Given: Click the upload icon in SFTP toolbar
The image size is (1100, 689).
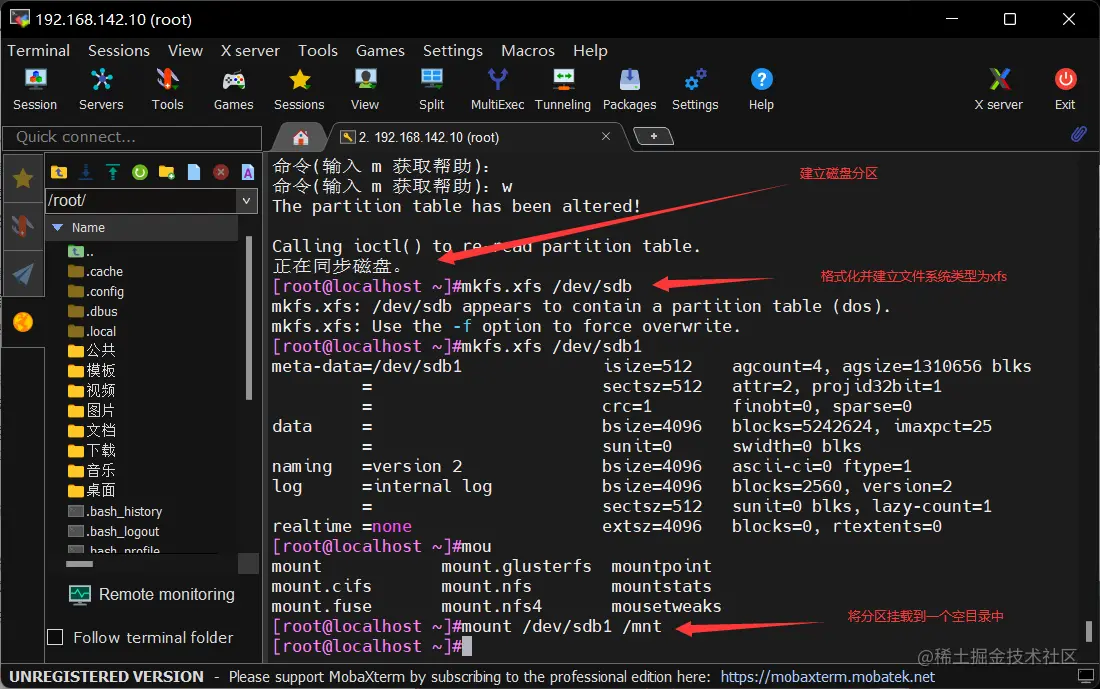Looking at the screenshot, I should point(113,172).
